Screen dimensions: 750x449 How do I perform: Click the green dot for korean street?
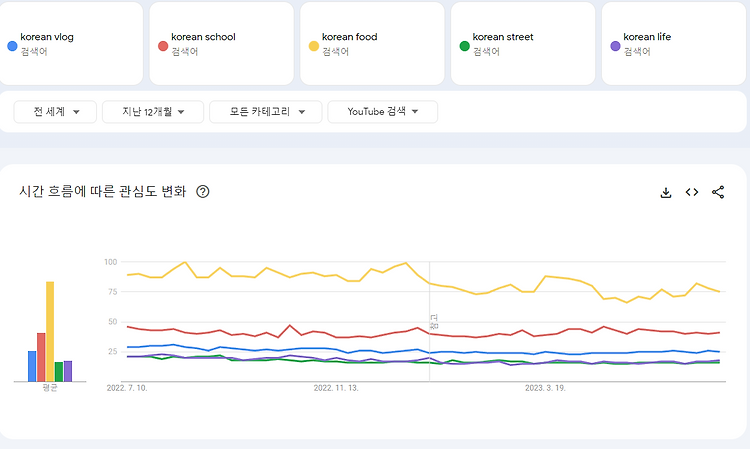(464, 45)
